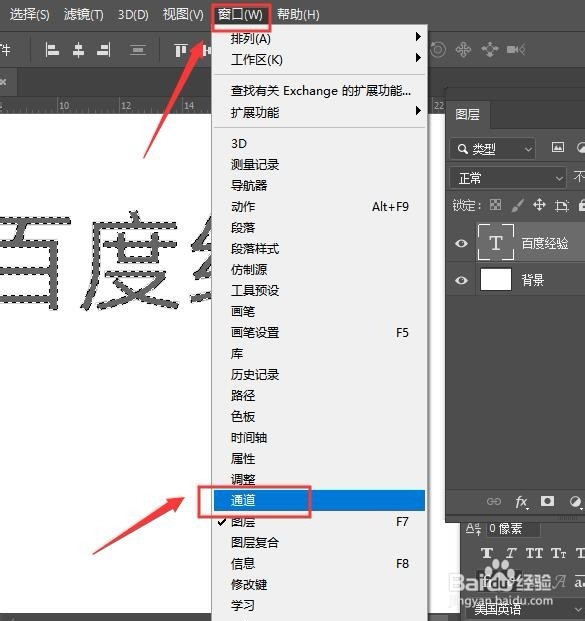The image size is (585, 621).
Task: Open the 帮助(H) menu
Action: (x=298, y=15)
